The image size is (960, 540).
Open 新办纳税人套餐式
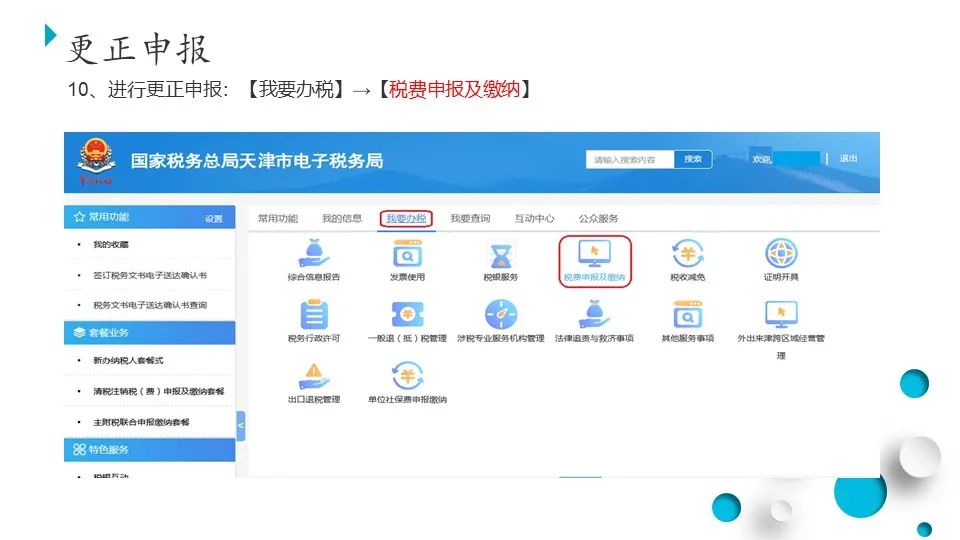click(x=128, y=361)
